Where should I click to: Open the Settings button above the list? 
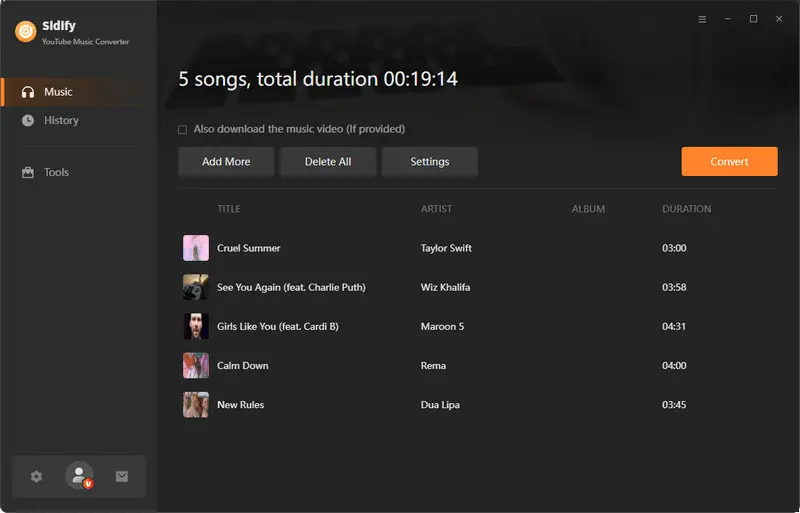(x=430, y=162)
